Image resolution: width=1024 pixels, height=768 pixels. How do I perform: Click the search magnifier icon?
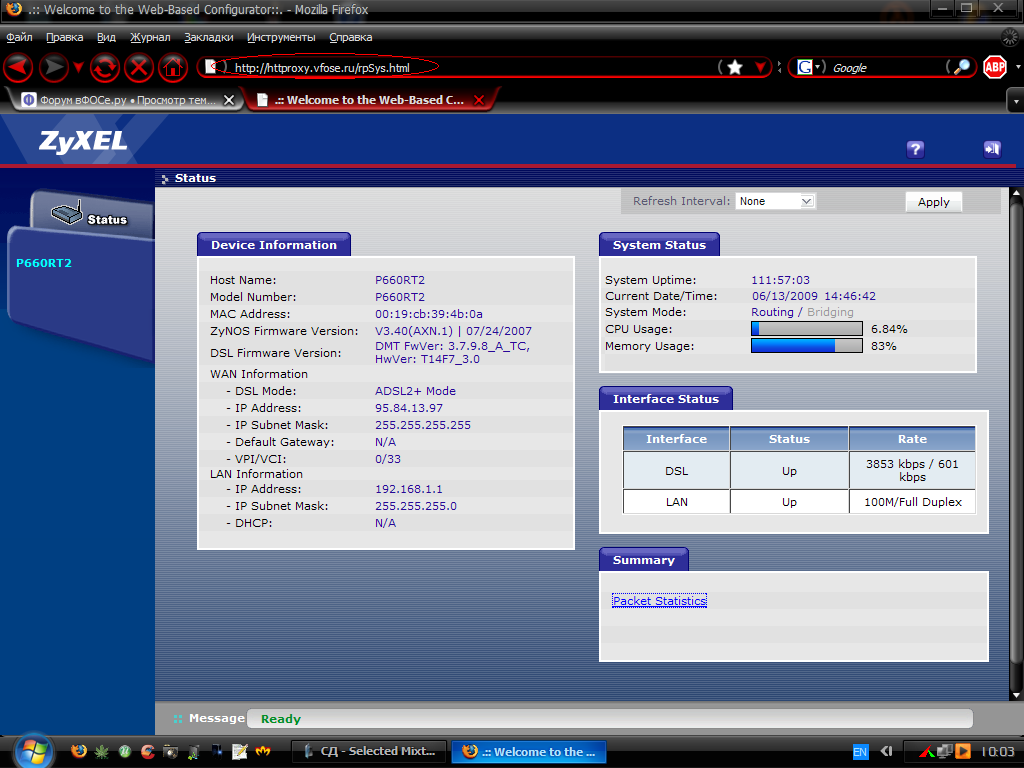point(961,67)
